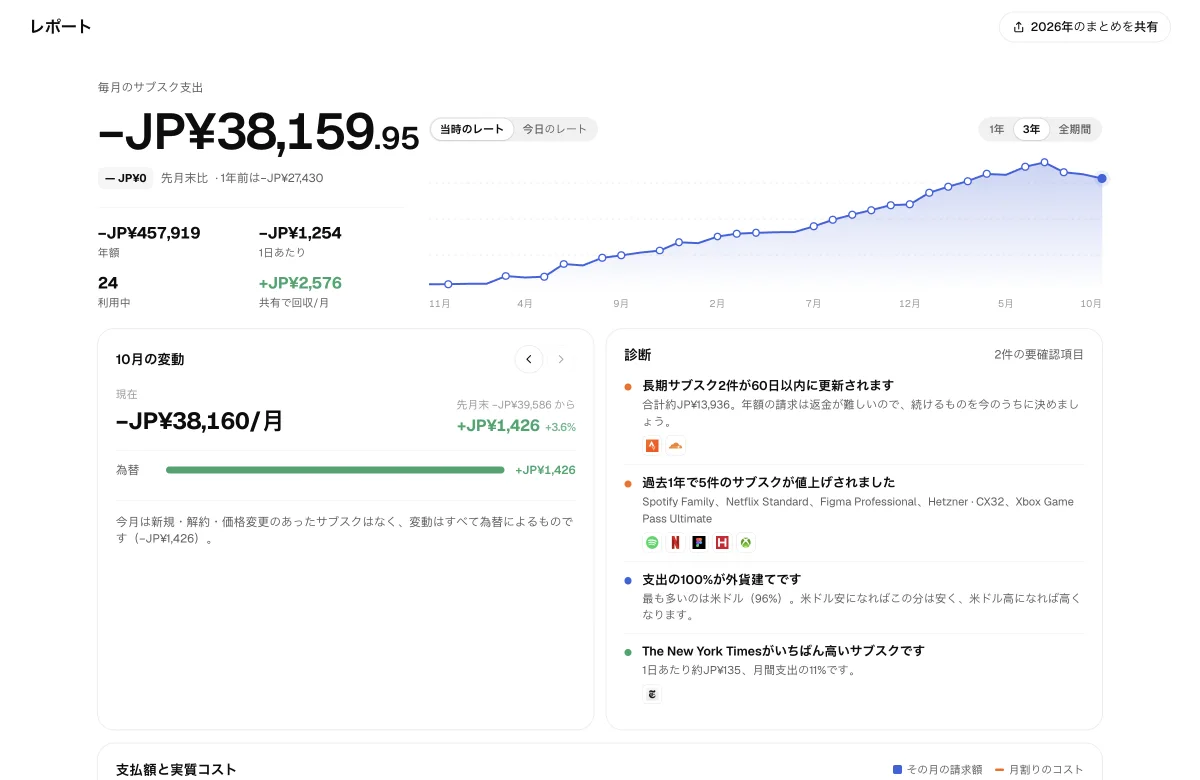This screenshot has height=780, width=1200.
Task: Go to the previous month in 10月の変動
Action: coord(529,359)
